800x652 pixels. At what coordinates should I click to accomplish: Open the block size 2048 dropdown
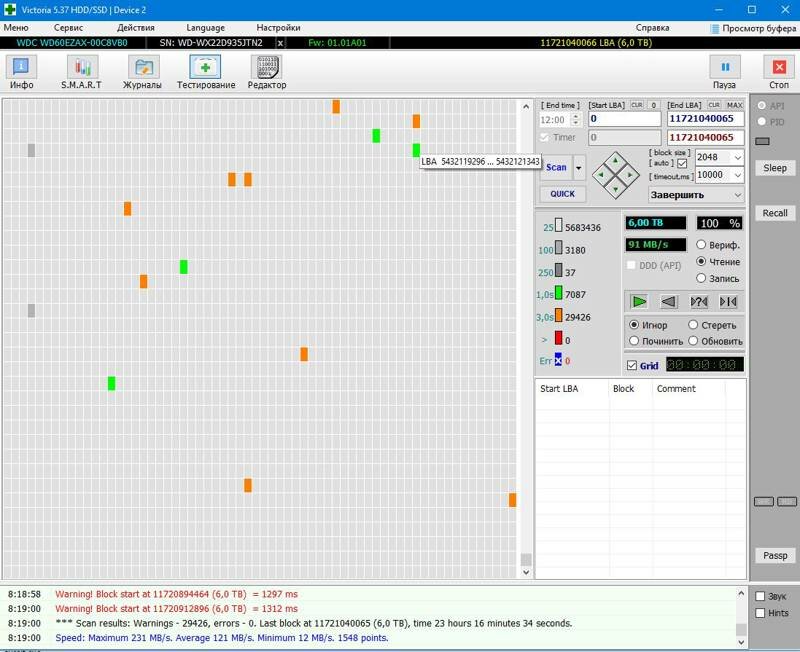[x=738, y=158]
